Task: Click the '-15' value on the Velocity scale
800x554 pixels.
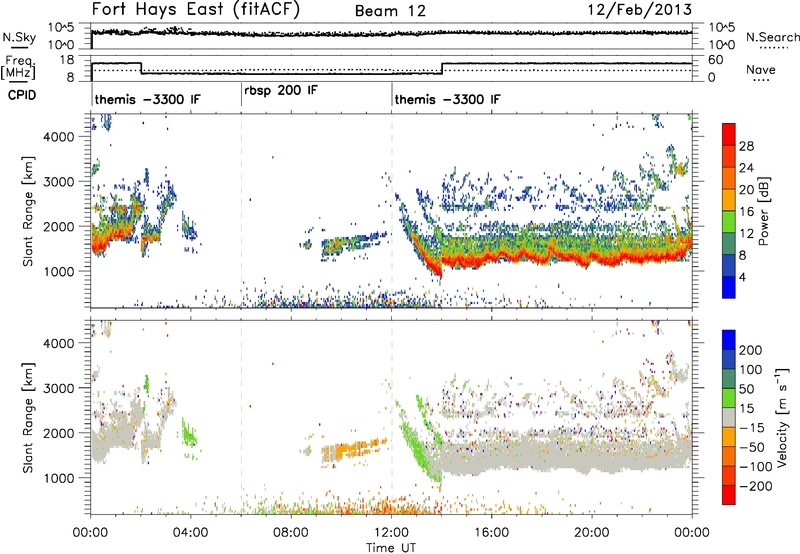Action: 752,427
